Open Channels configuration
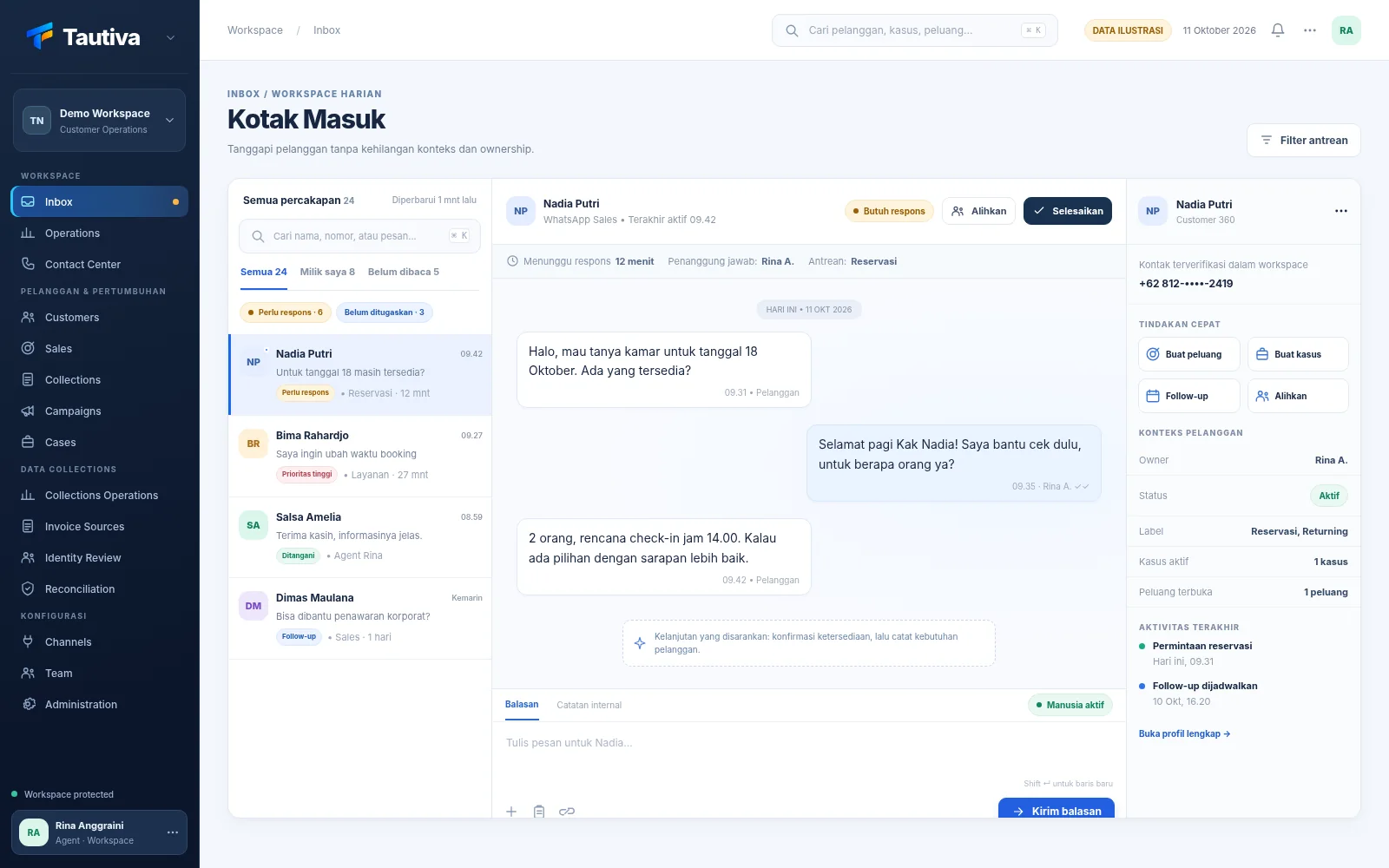The height and width of the screenshot is (868, 1389). 100,641
